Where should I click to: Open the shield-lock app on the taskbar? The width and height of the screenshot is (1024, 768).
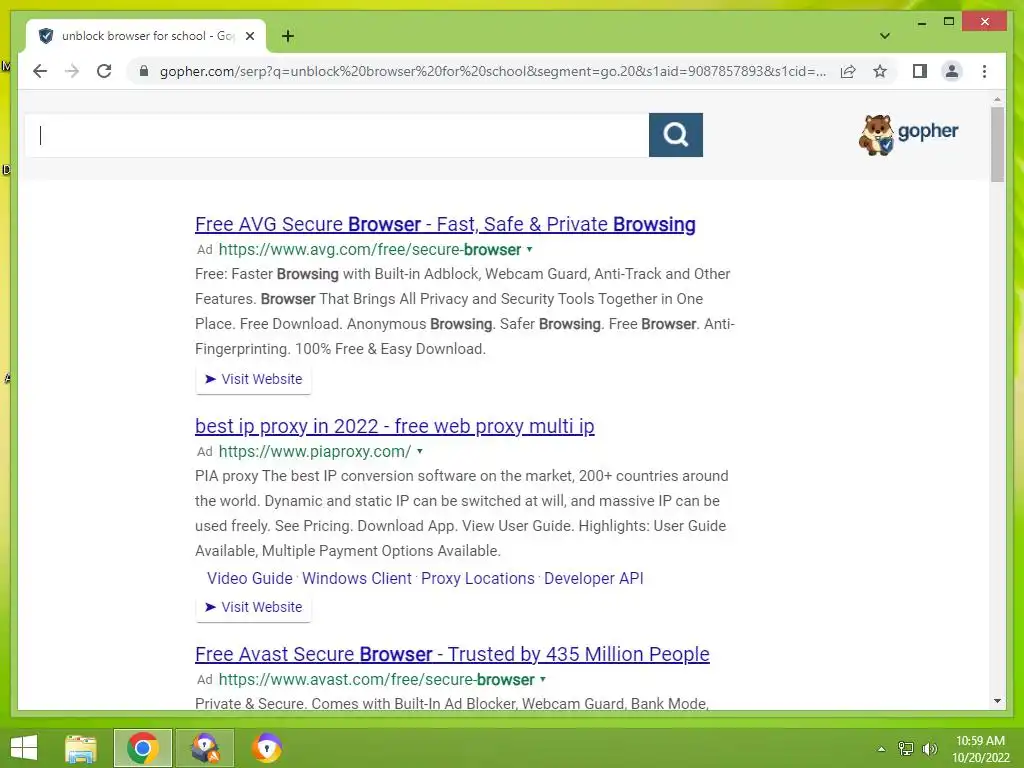pos(268,748)
